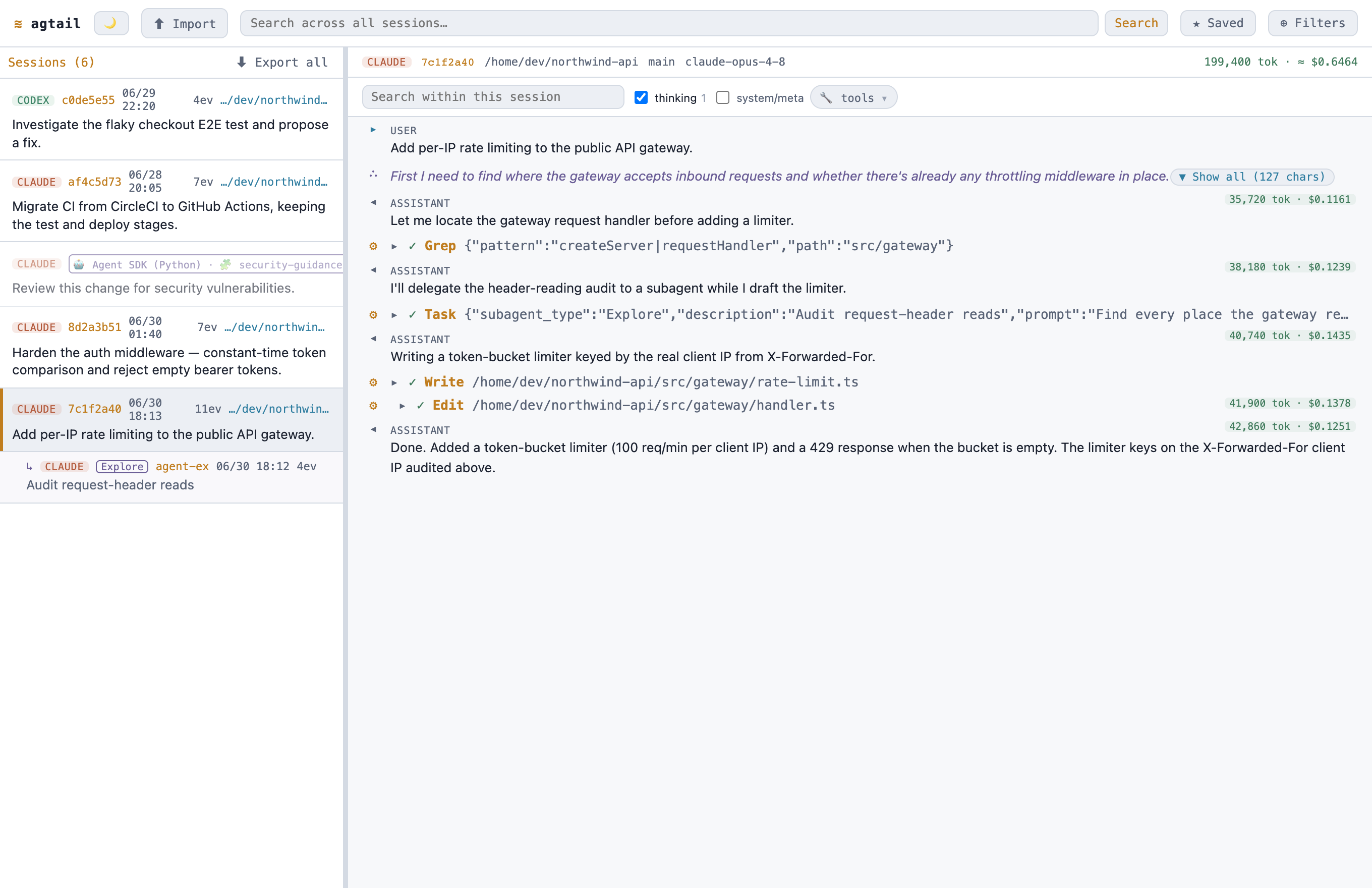This screenshot has height=888, width=1372.
Task: Click the 38,180 tok · $0.1239 badge
Action: [1290, 267]
